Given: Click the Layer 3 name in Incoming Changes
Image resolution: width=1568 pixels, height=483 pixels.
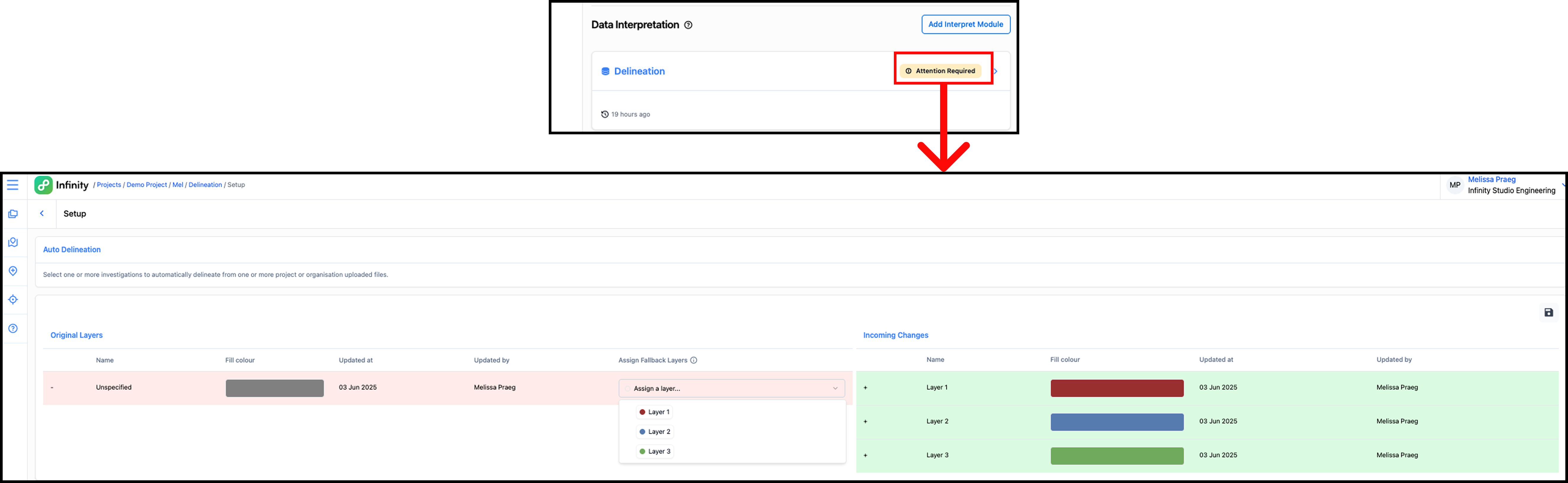Looking at the screenshot, I should tap(937, 456).
